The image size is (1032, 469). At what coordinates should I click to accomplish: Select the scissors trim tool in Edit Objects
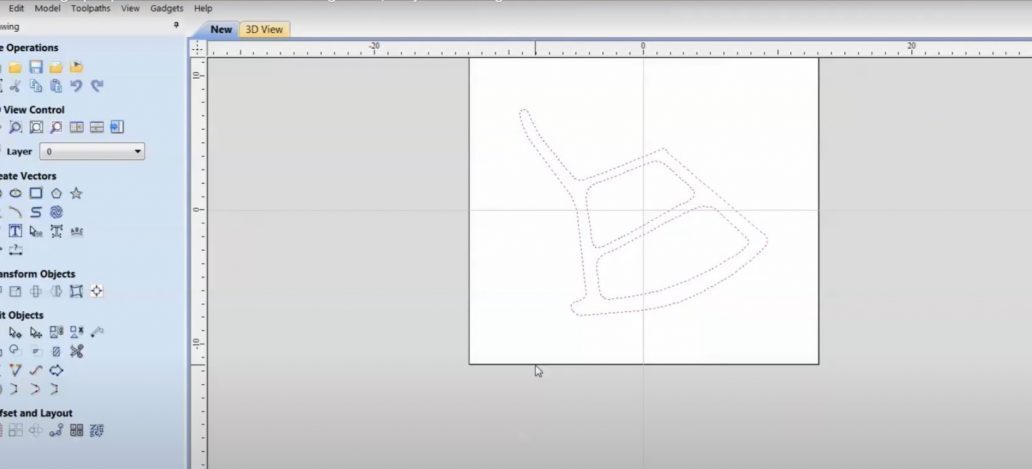point(76,351)
